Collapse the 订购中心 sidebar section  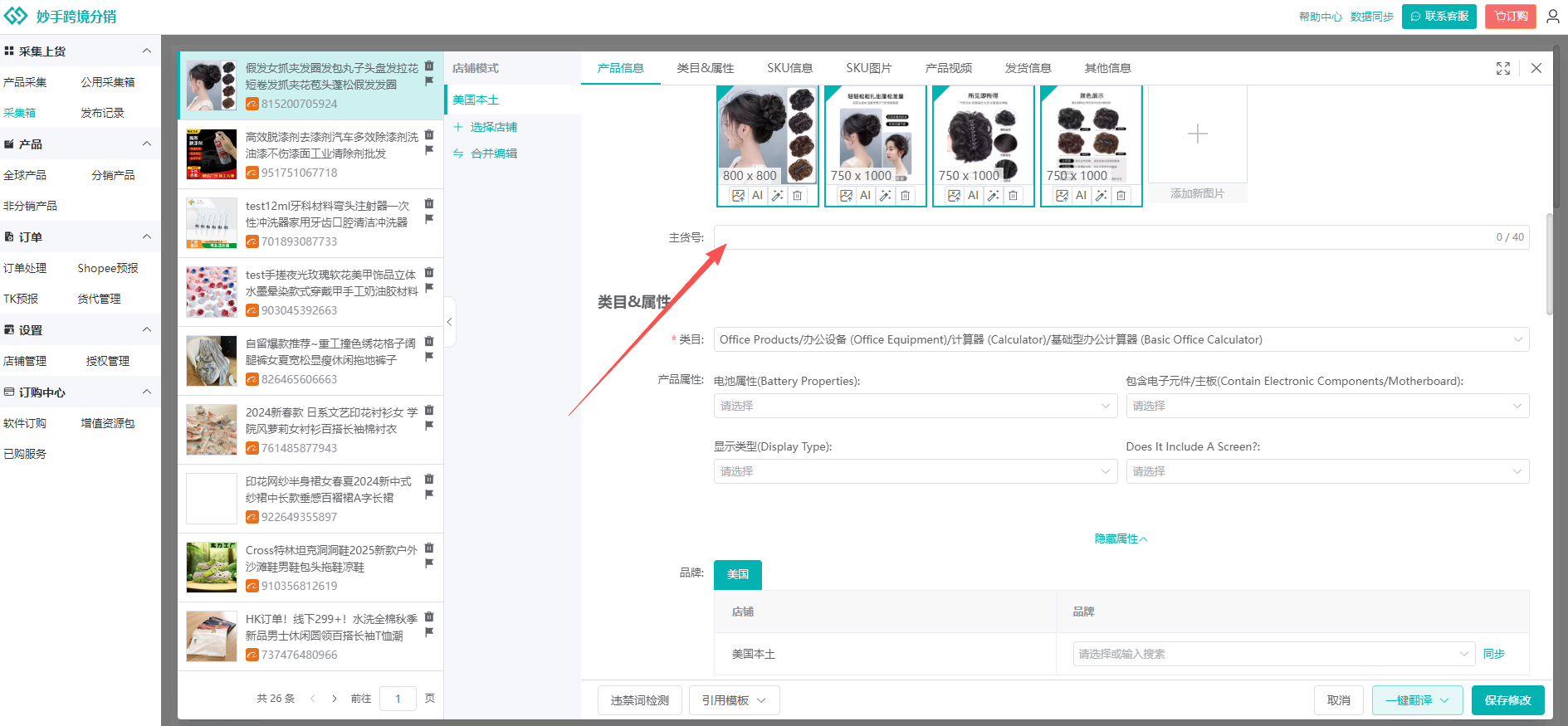(147, 392)
